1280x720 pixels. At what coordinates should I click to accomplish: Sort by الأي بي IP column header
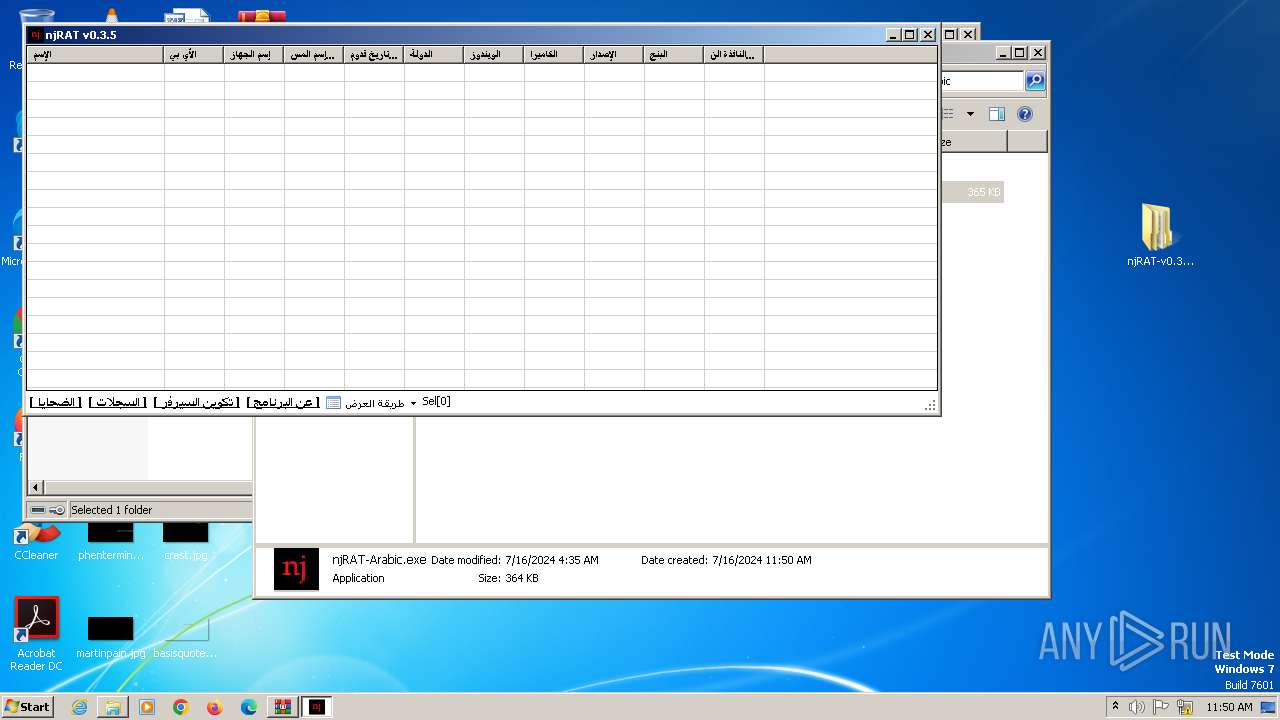(194, 55)
